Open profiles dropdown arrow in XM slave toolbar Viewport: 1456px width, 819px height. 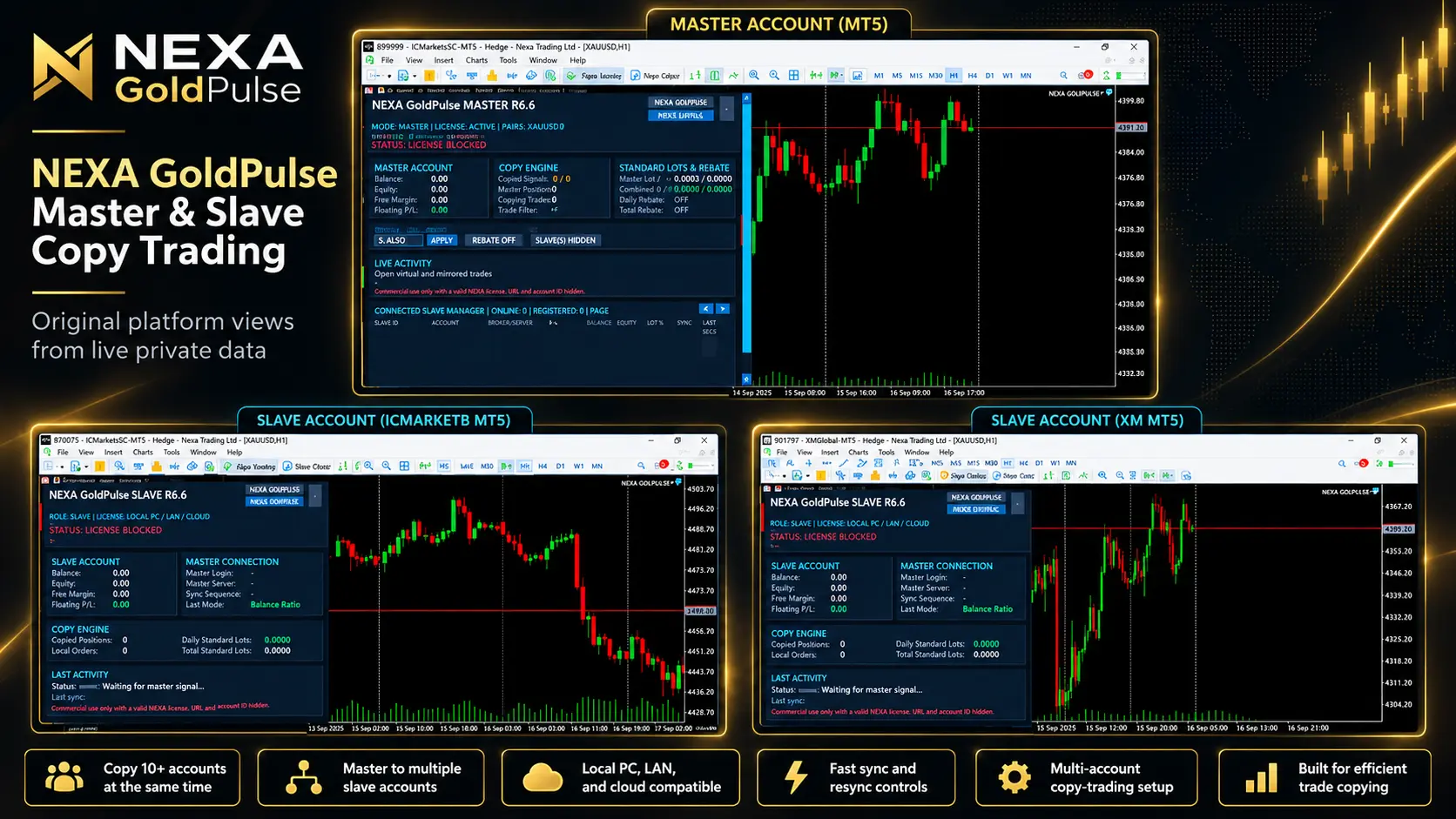pyautogui.click(x=807, y=476)
